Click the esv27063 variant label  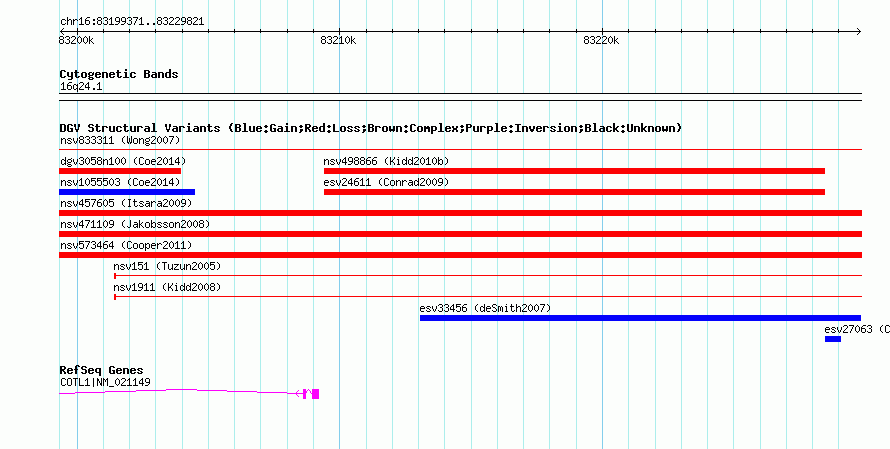click(x=857, y=329)
